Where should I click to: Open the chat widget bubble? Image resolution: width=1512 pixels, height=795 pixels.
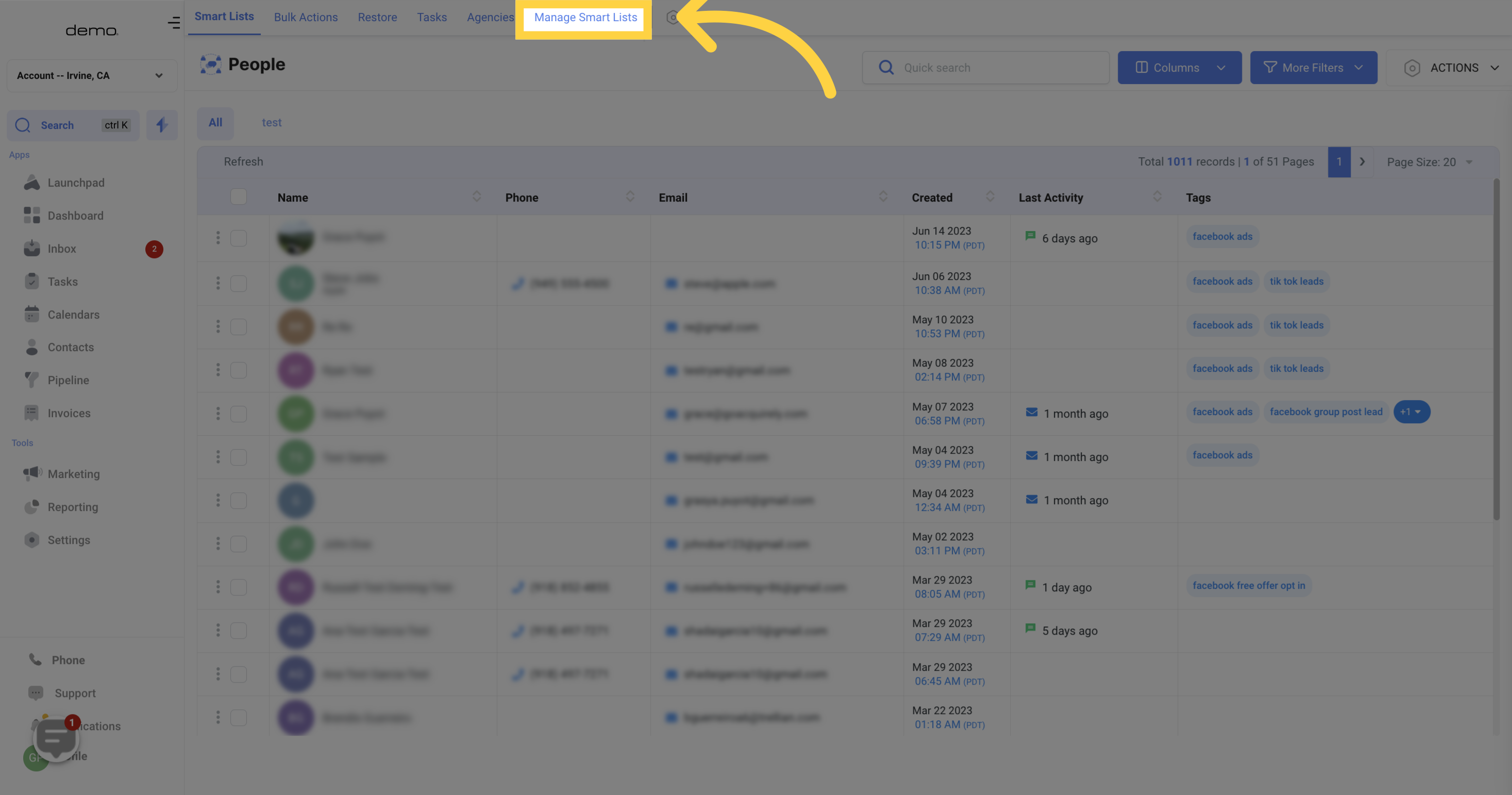[56, 738]
